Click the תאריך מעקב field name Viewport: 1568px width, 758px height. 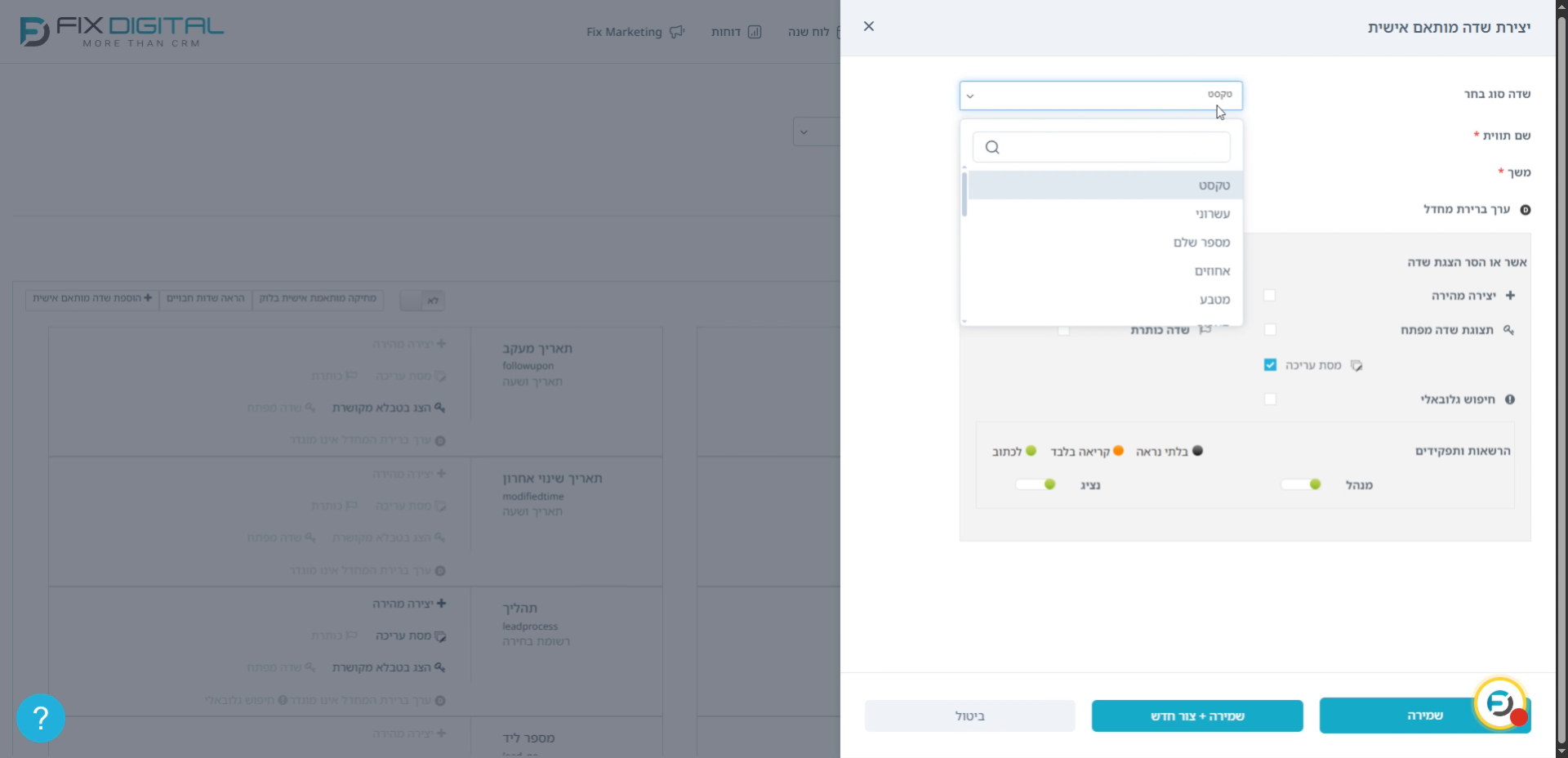click(x=537, y=349)
